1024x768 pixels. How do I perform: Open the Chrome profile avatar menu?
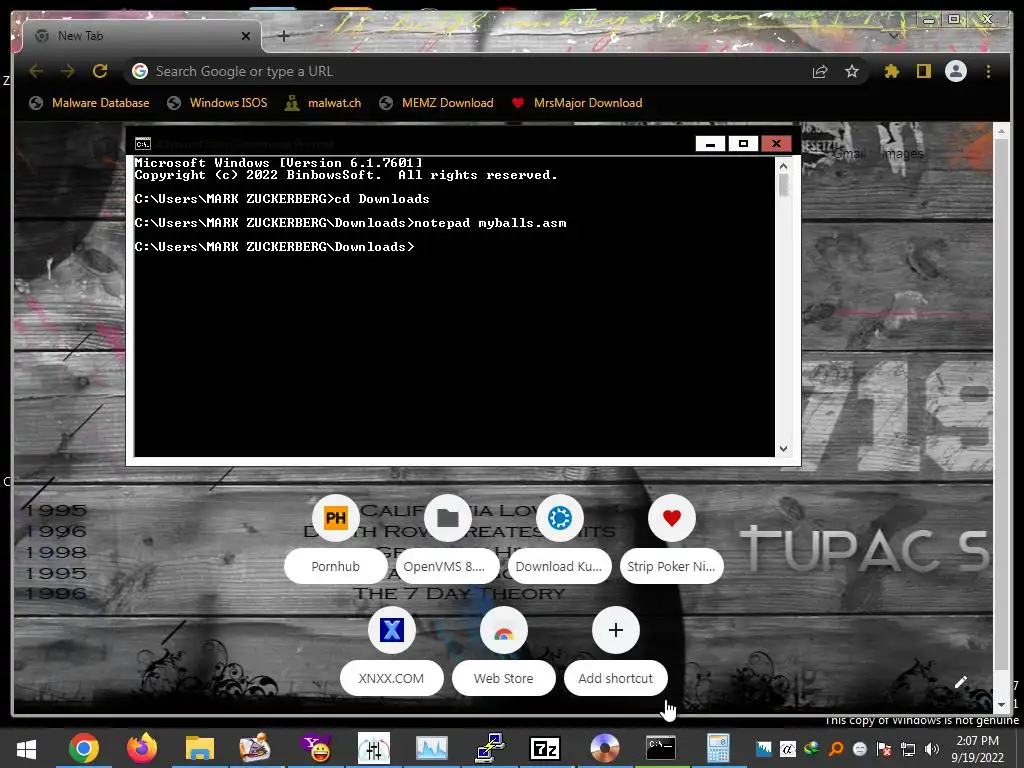(x=956, y=71)
